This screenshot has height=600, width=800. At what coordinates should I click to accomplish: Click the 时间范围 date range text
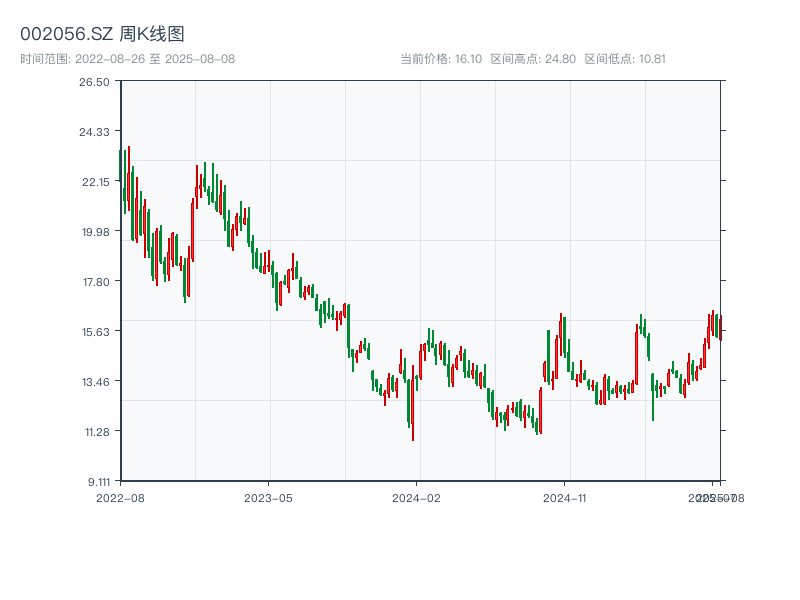(127, 59)
